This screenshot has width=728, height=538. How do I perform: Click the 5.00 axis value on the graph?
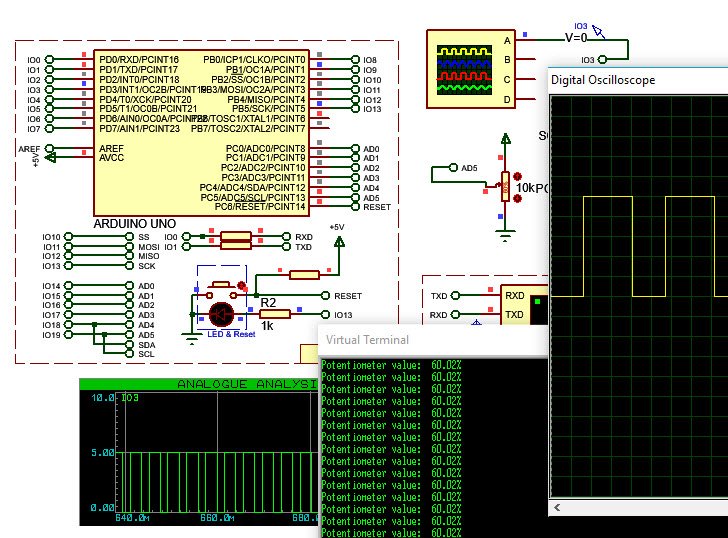pyautogui.click(x=103, y=452)
